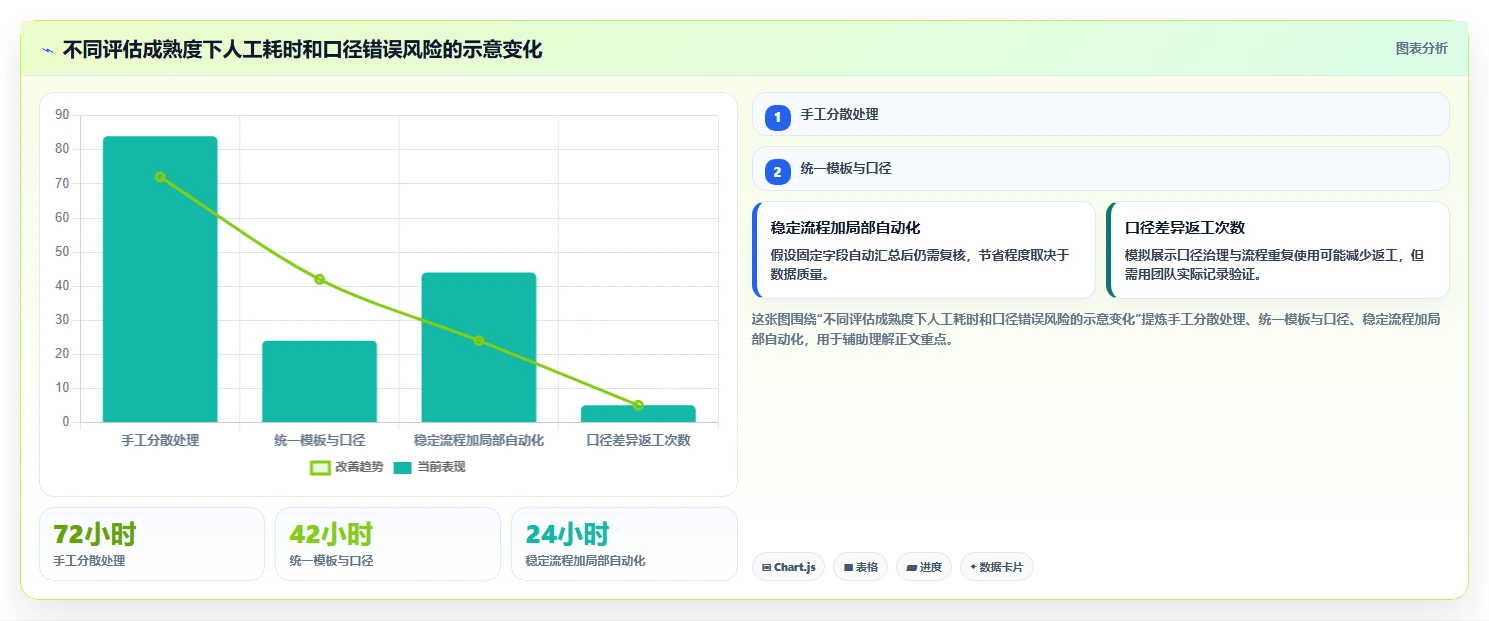The image size is (1489, 621).
Task: Click the summary paragraph starting 这张图围绕
Action: [1096, 329]
